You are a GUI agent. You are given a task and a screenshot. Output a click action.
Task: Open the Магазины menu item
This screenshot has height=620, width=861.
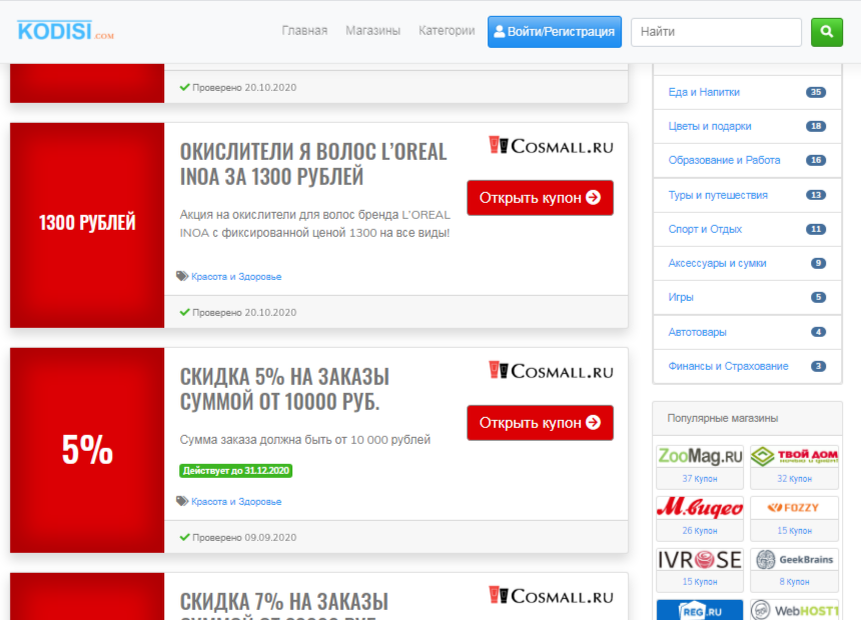click(x=373, y=31)
